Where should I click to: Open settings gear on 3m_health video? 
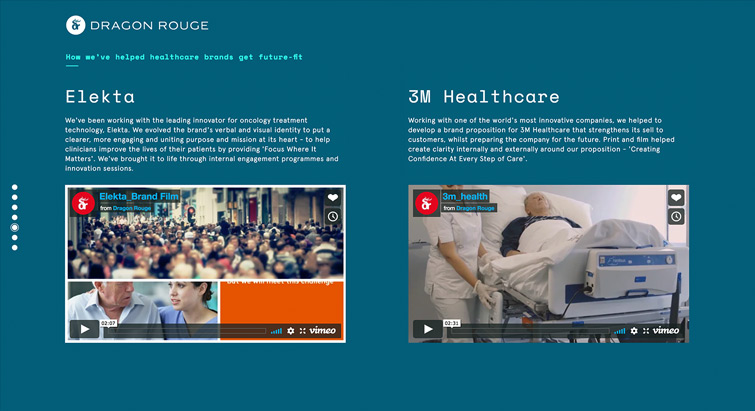[634, 331]
